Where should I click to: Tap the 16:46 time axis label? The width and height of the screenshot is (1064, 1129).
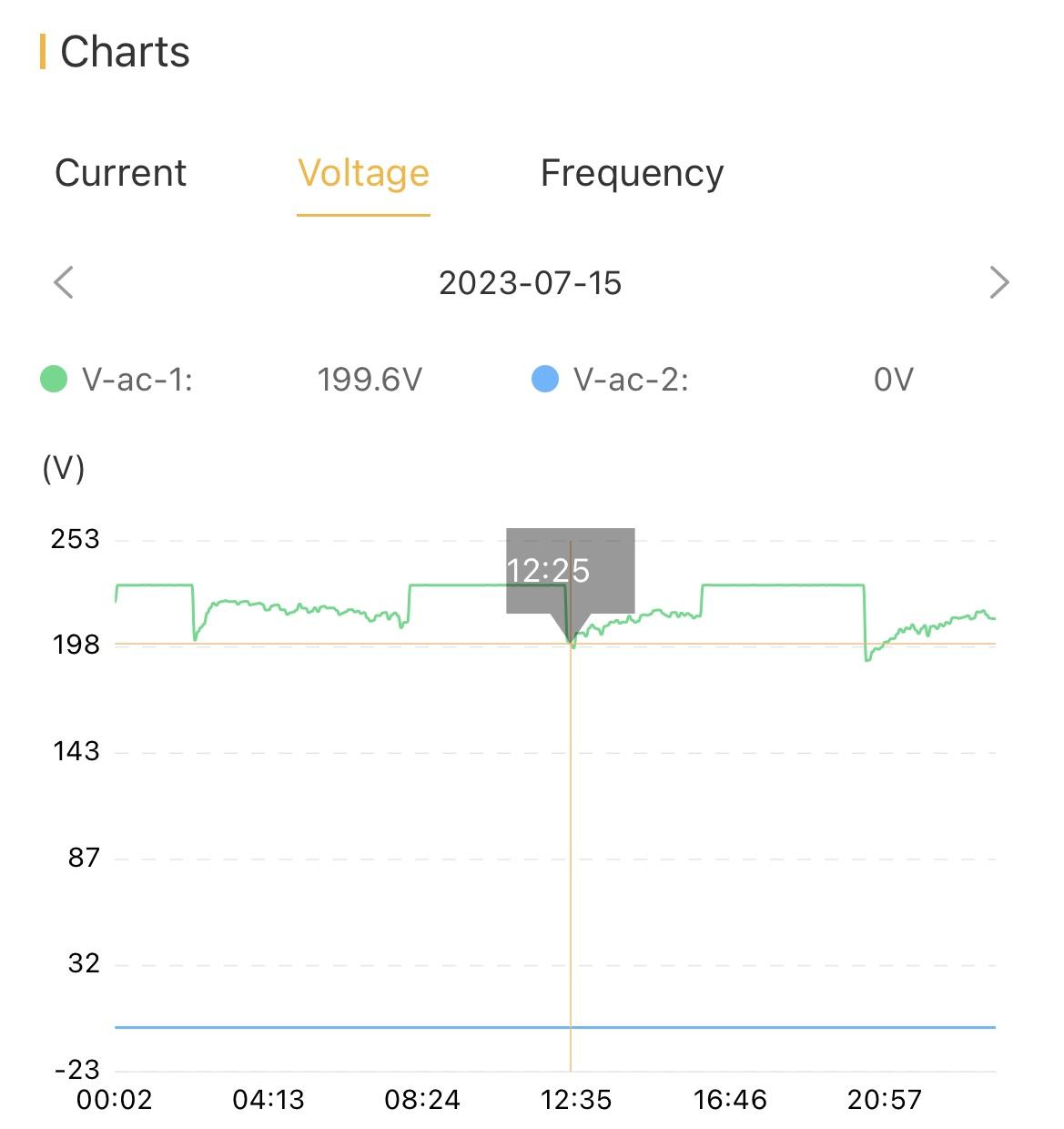click(x=730, y=1100)
